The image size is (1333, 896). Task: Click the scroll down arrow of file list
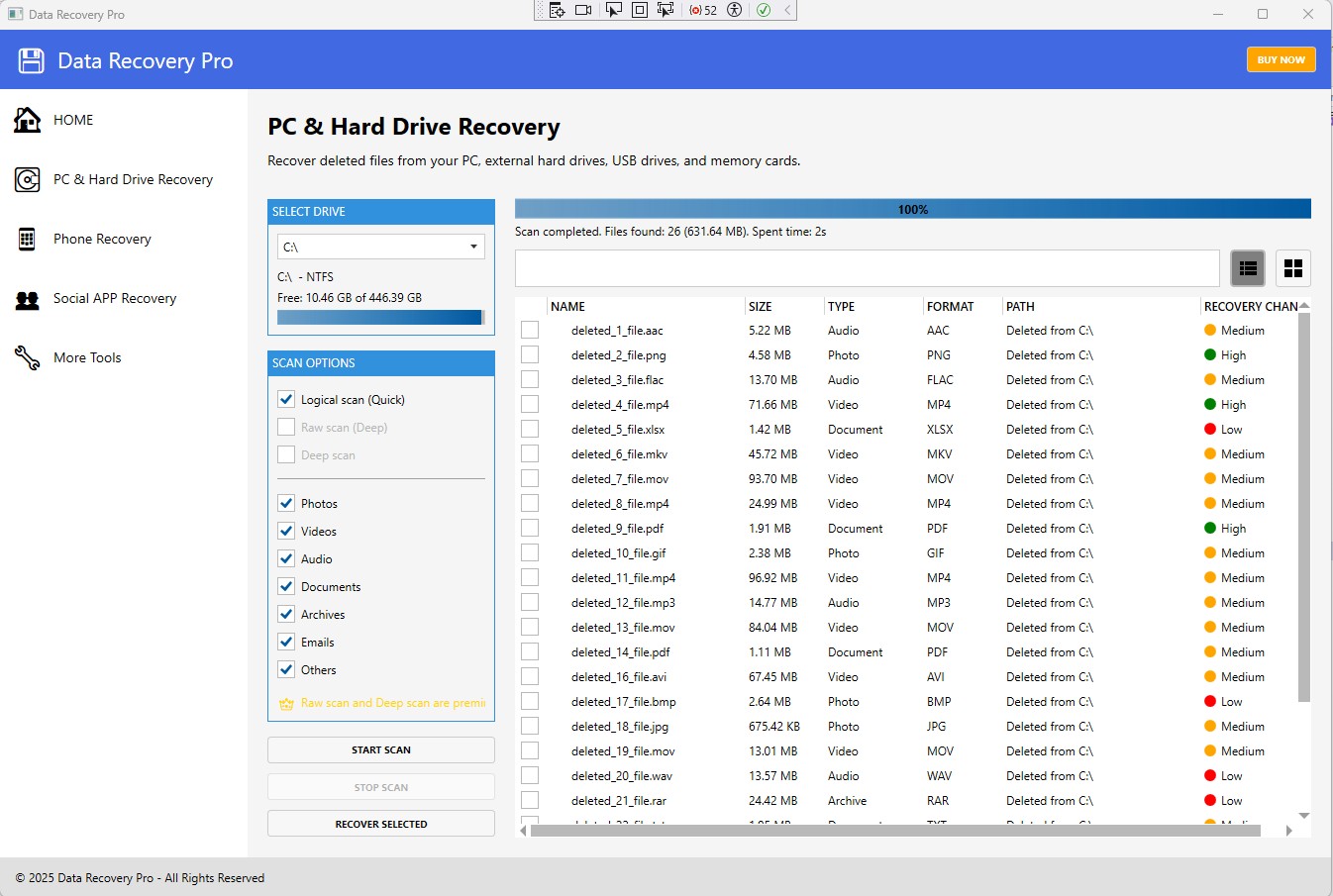(x=1303, y=816)
